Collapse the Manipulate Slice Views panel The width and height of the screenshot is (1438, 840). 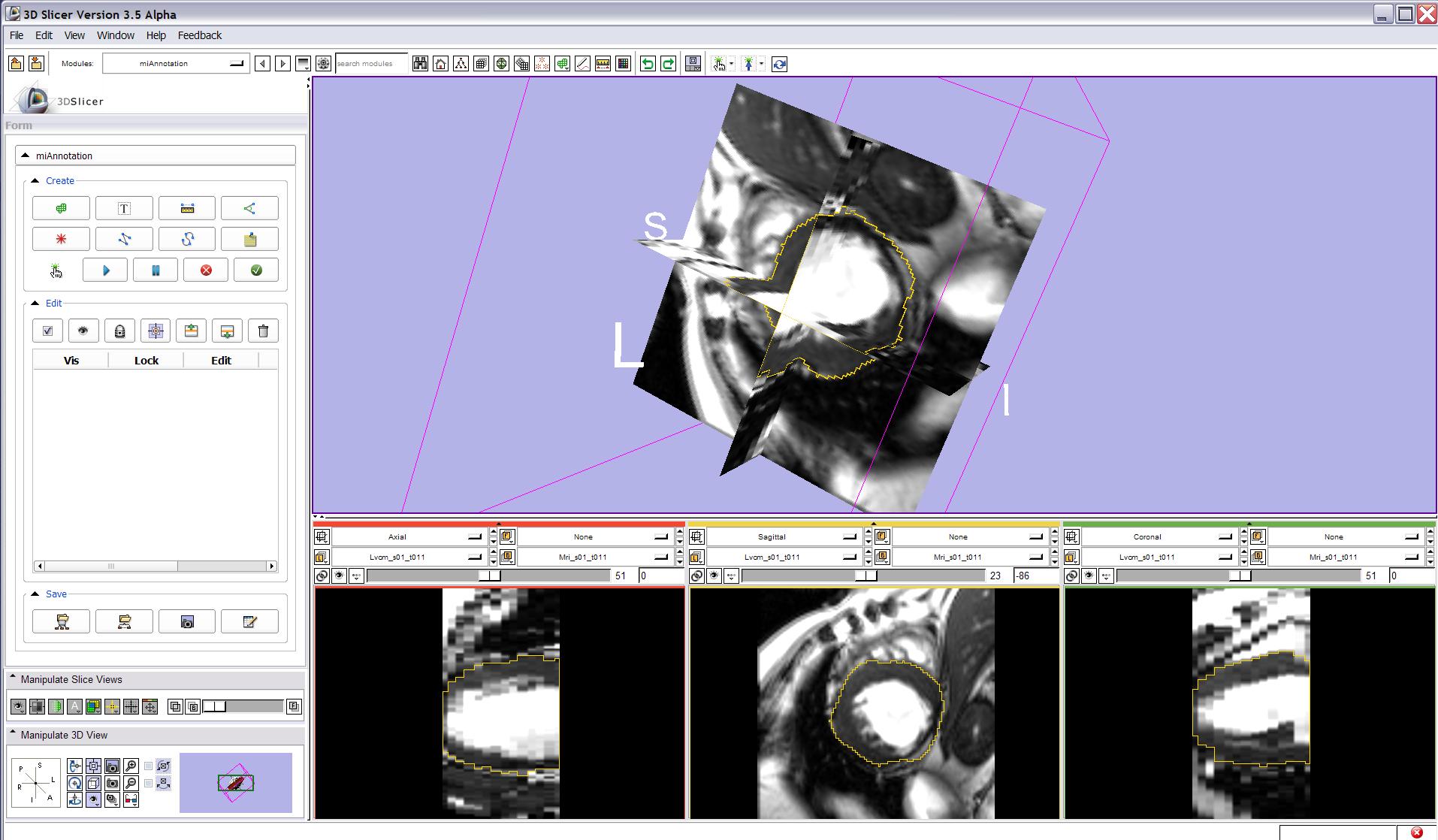13,679
